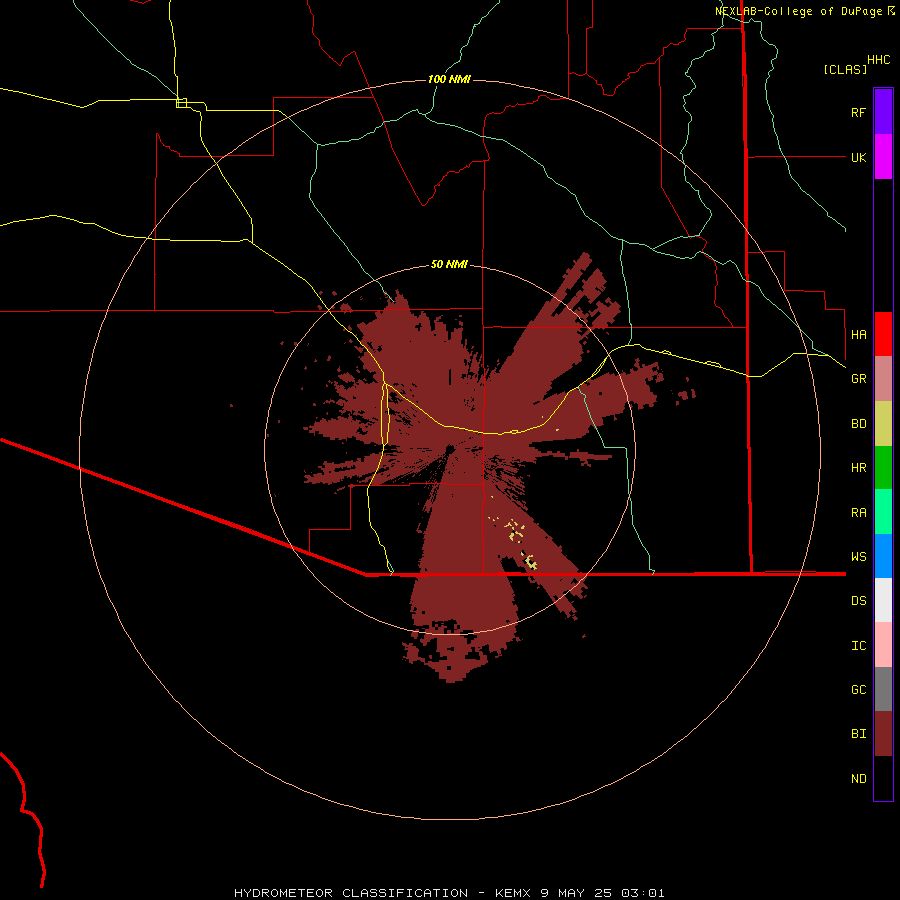This screenshot has width=900, height=900.
Task: Click the BD legend label
Action: pyautogui.click(x=858, y=424)
